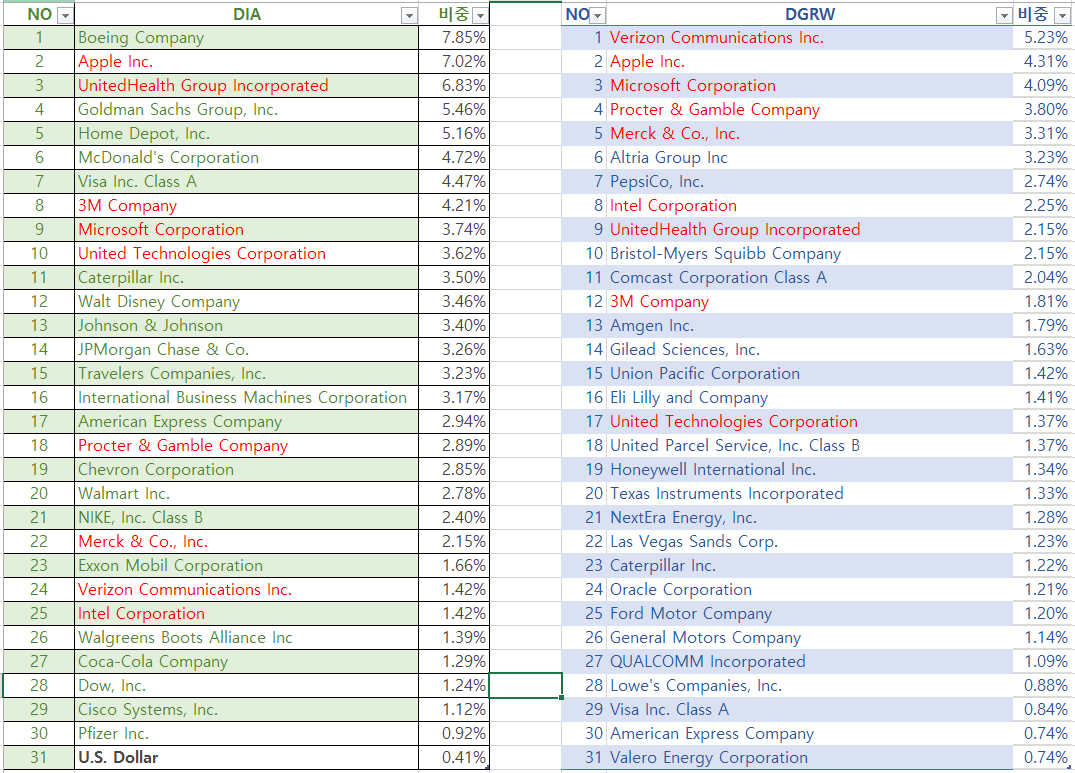Open the filter dropdown on DGRW NO column
The image size is (1075, 773).
(x=598, y=15)
